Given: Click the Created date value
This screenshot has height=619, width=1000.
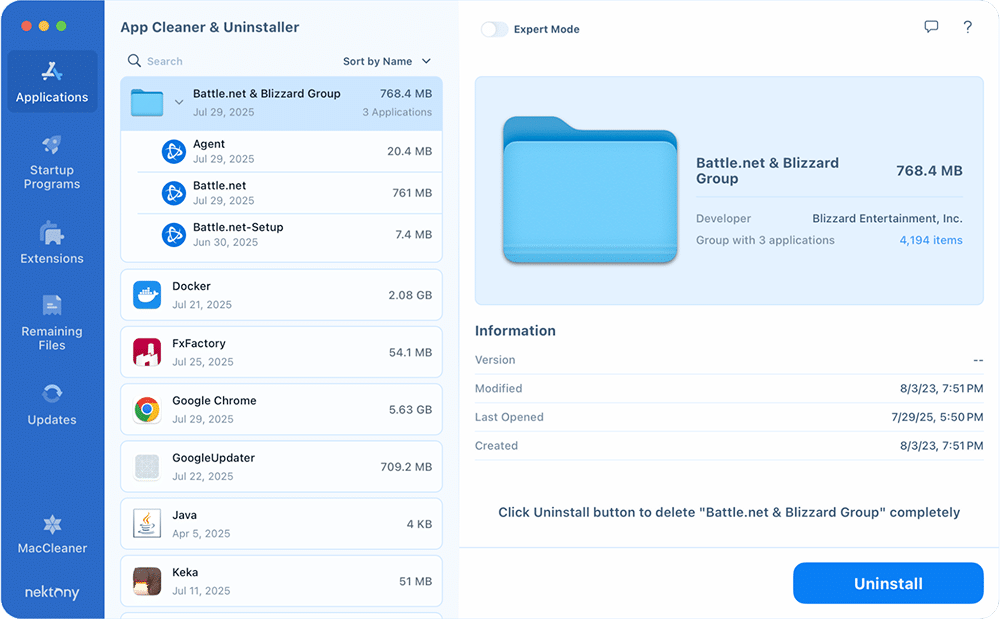Looking at the screenshot, I should coord(941,446).
